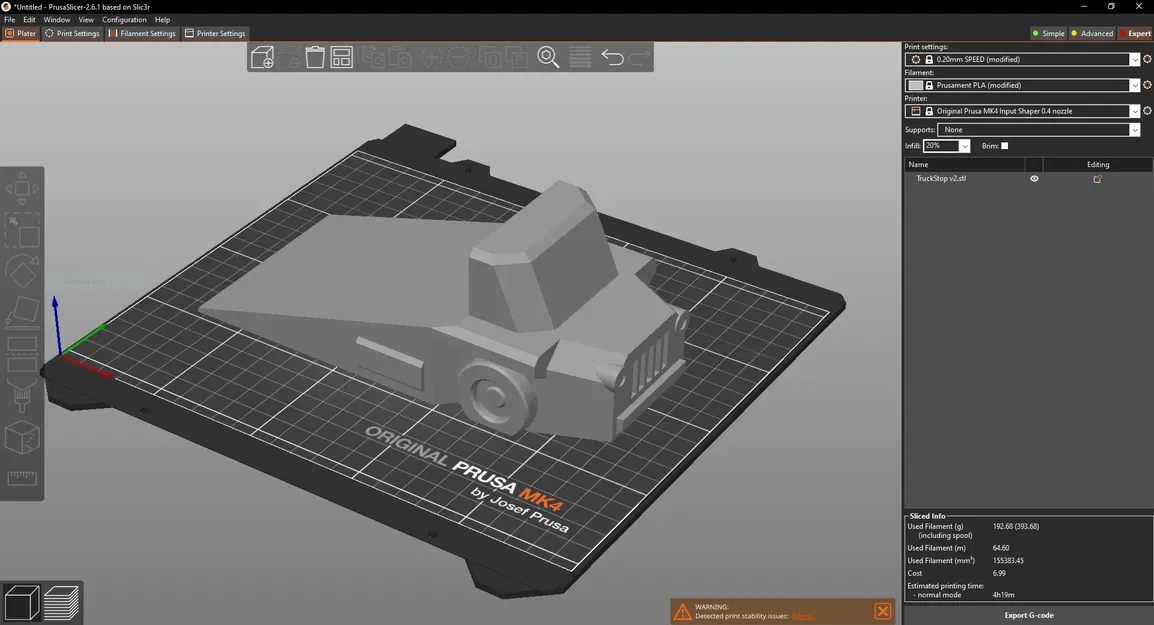This screenshot has width=1154, height=625.
Task: Switch to the Filament Settings tab
Action: point(142,33)
